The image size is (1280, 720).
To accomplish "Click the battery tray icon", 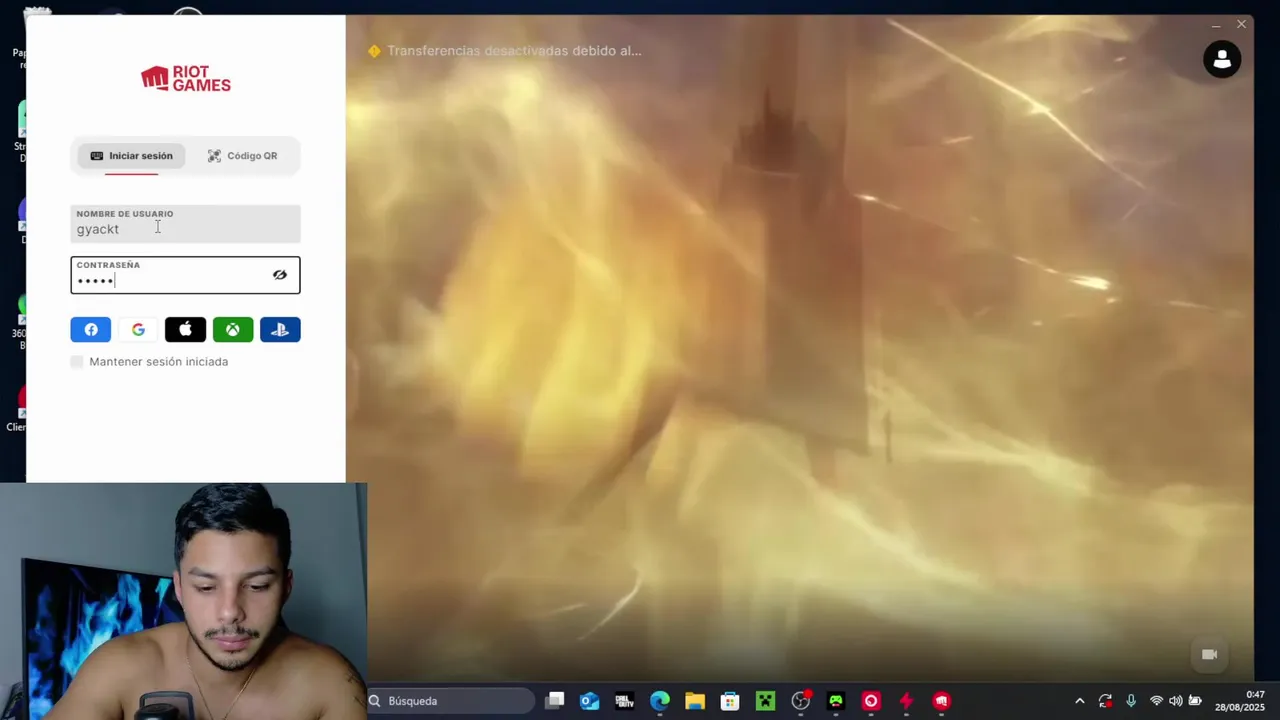I will (1195, 701).
